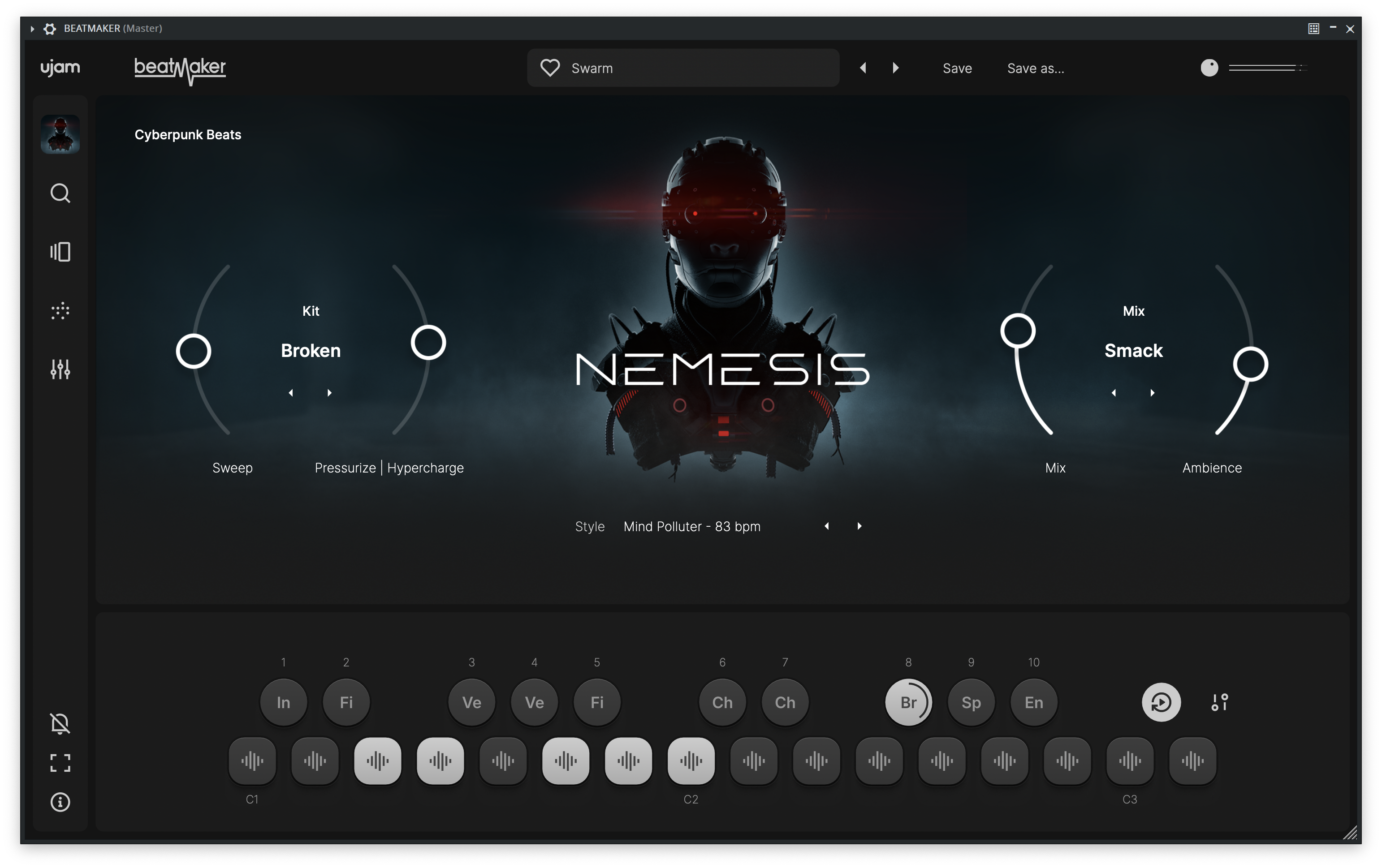Play the sixth drum pad, highlighted
The height and width of the screenshot is (868, 1382).
[566, 761]
